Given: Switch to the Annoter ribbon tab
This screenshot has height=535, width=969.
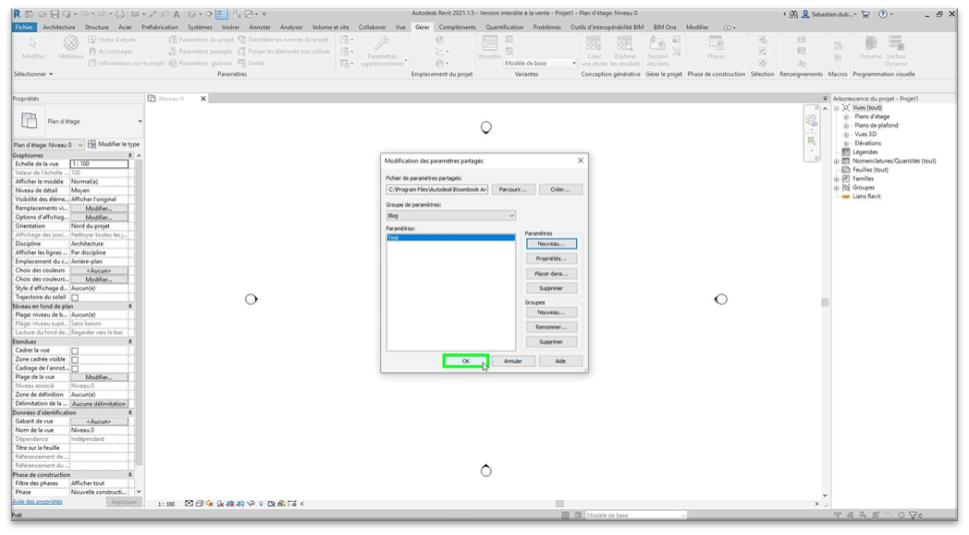Looking at the screenshot, I should (x=260, y=27).
